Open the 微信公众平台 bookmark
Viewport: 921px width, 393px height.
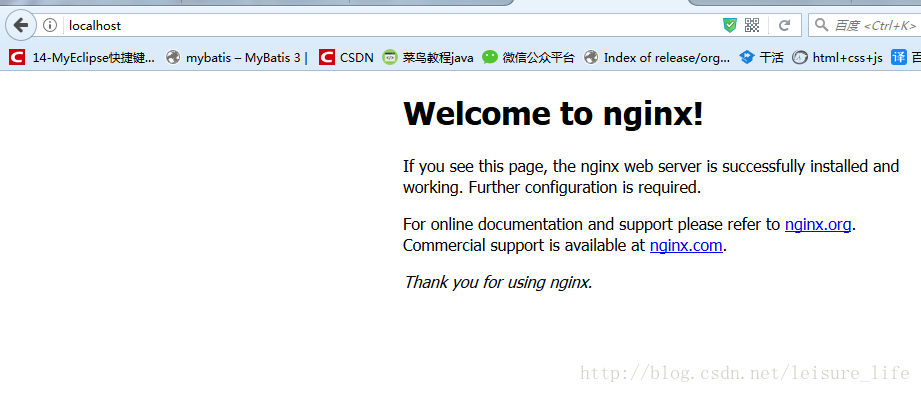[528, 58]
